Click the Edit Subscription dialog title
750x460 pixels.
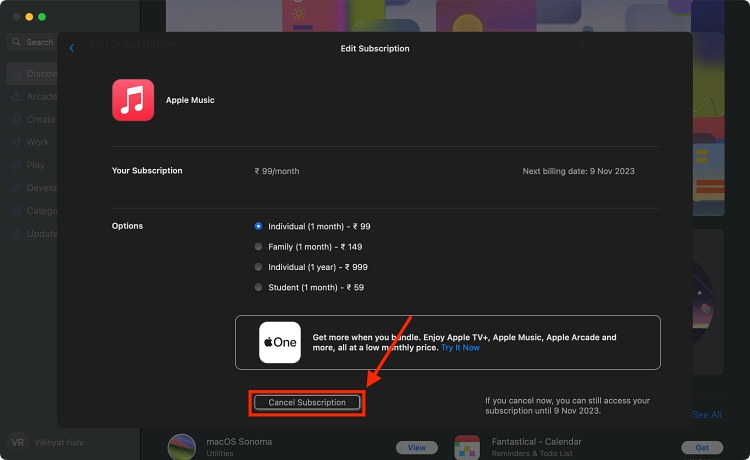tap(375, 48)
